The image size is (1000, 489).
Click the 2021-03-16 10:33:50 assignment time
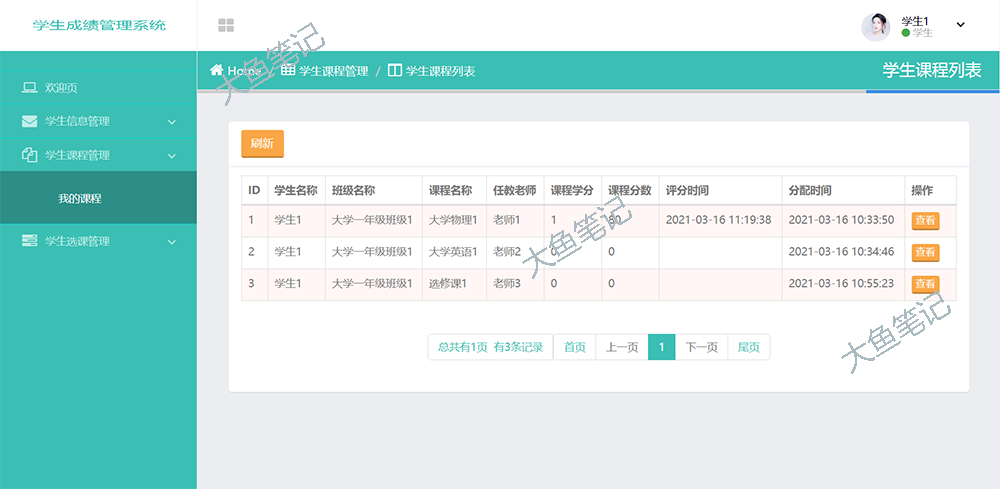841,220
